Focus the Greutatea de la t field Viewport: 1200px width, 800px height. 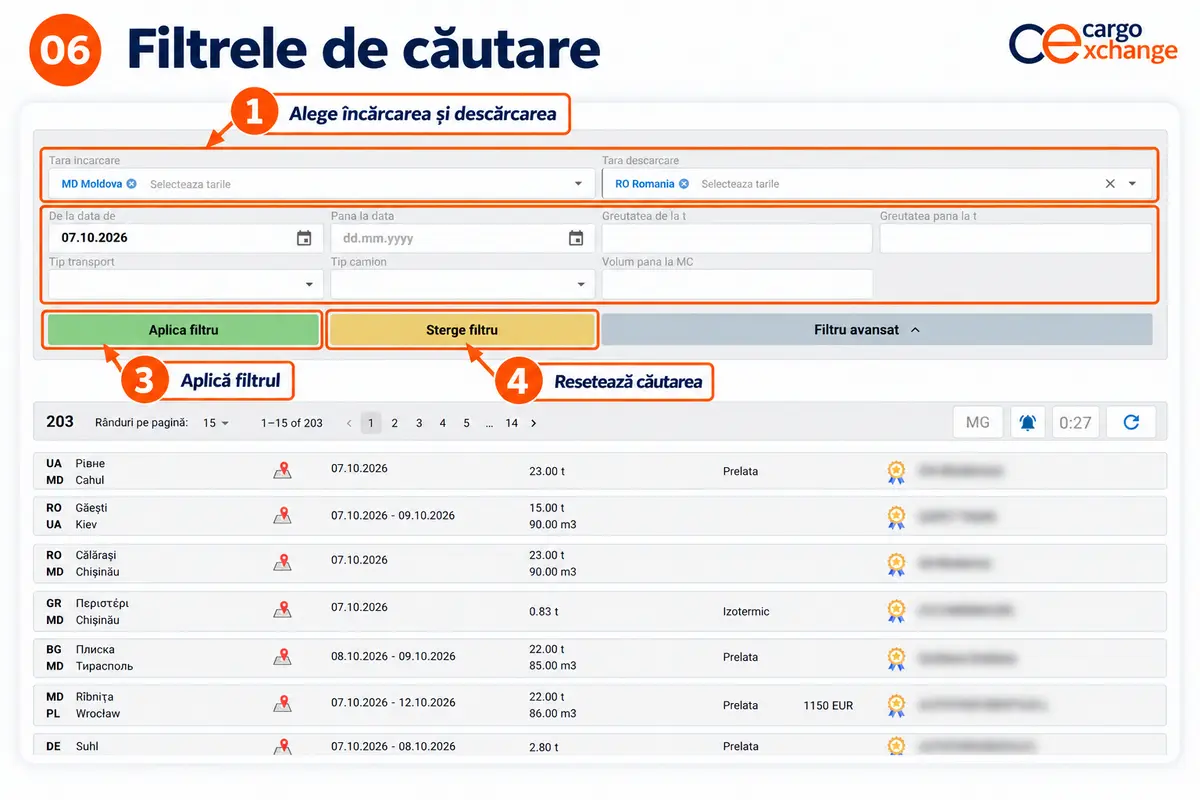click(737, 238)
